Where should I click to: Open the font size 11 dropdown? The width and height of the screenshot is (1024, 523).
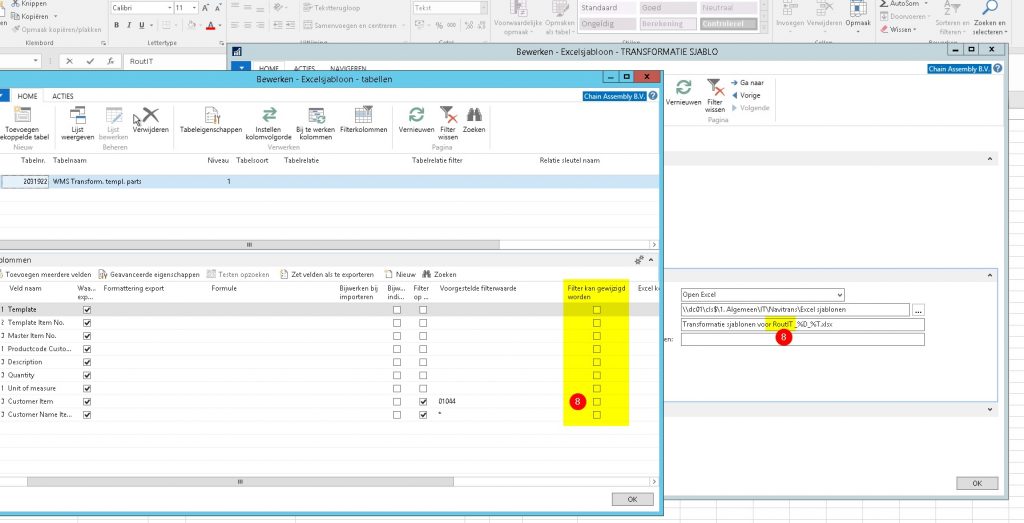[x=194, y=8]
